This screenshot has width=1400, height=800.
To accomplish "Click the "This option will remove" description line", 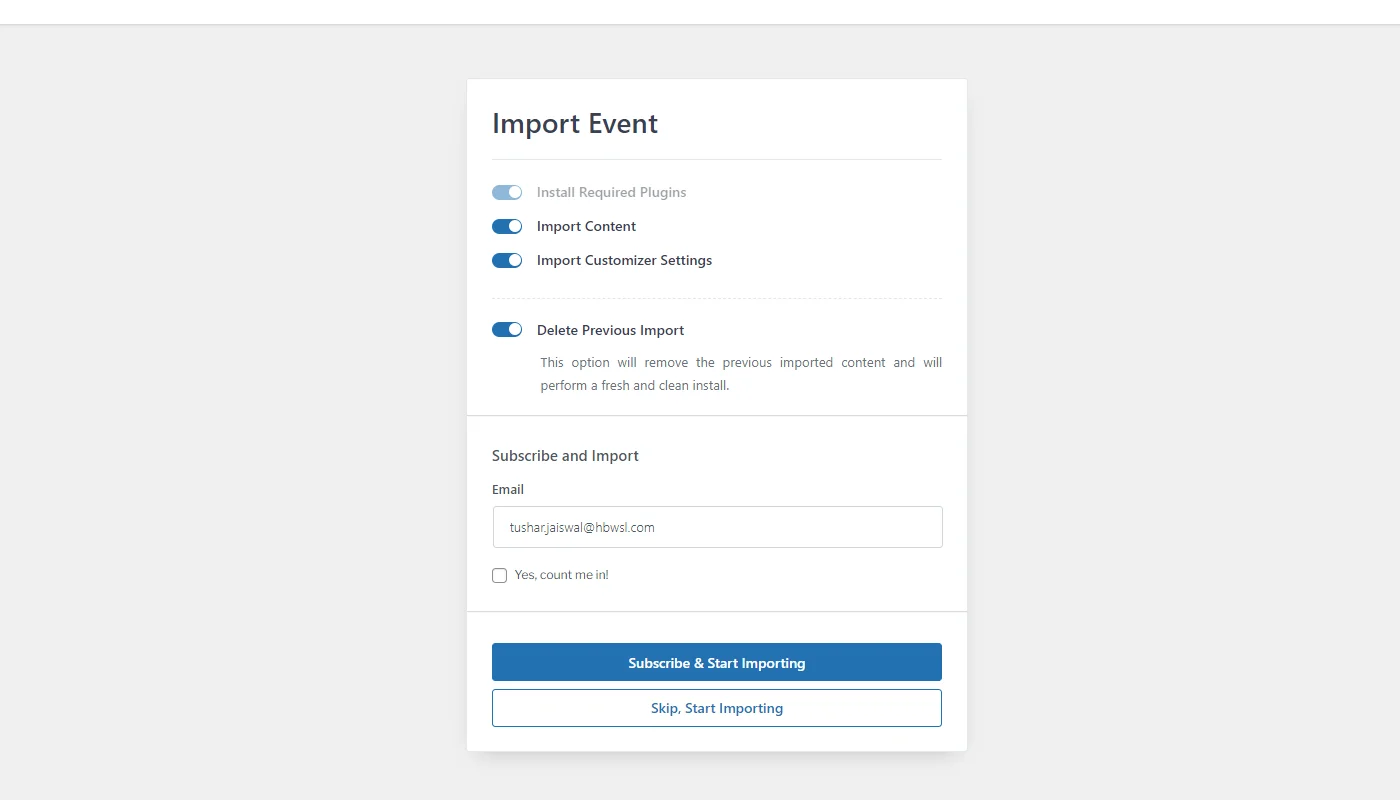I will tap(740, 362).
